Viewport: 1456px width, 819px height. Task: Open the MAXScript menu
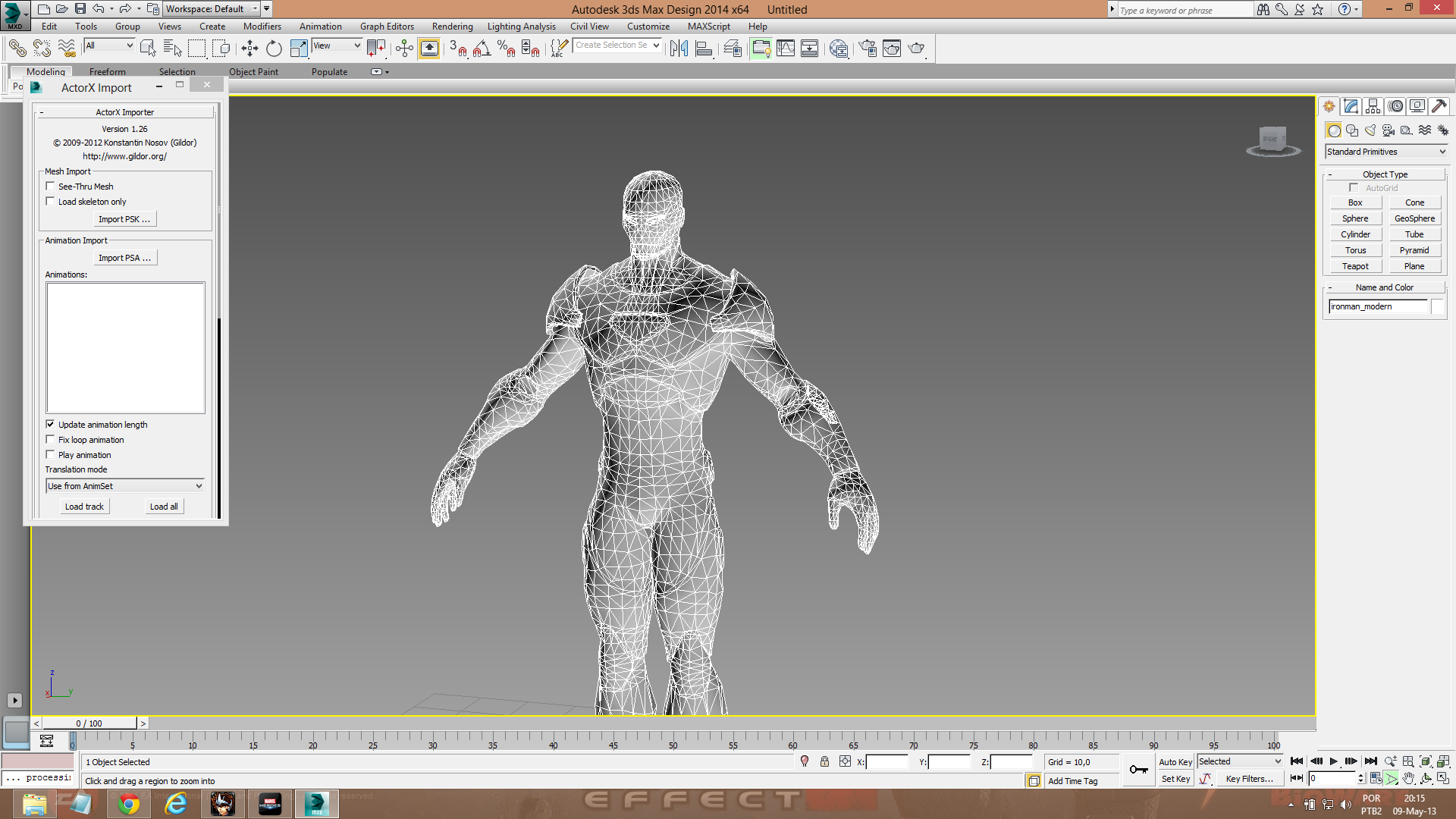709,27
